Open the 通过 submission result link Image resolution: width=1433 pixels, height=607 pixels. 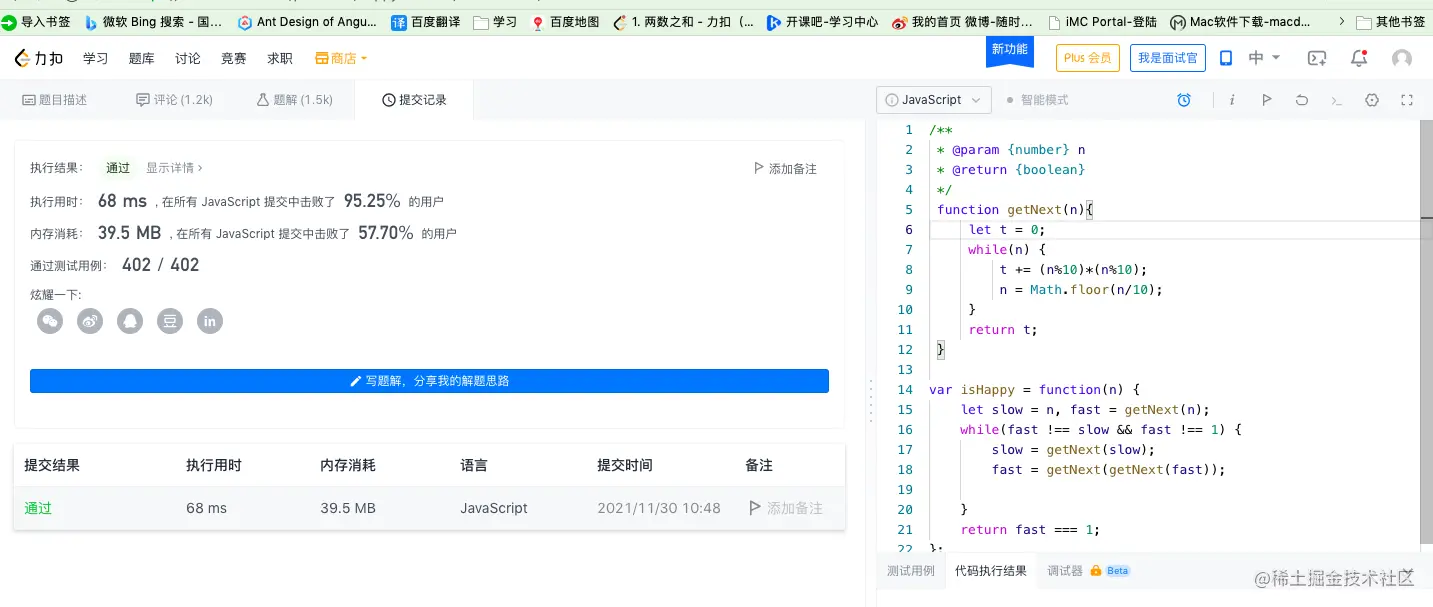38,508
